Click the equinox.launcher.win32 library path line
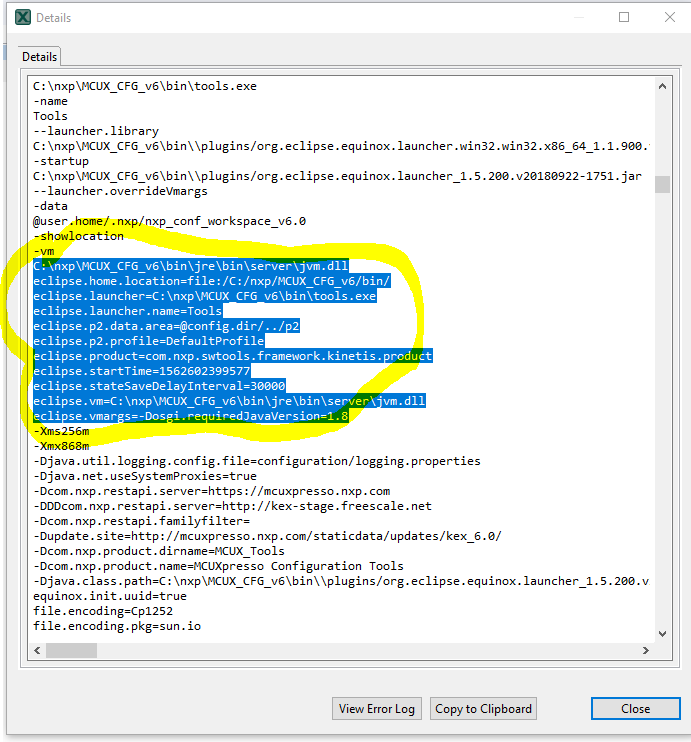This screenshot has height=742, width=691. 341,146
